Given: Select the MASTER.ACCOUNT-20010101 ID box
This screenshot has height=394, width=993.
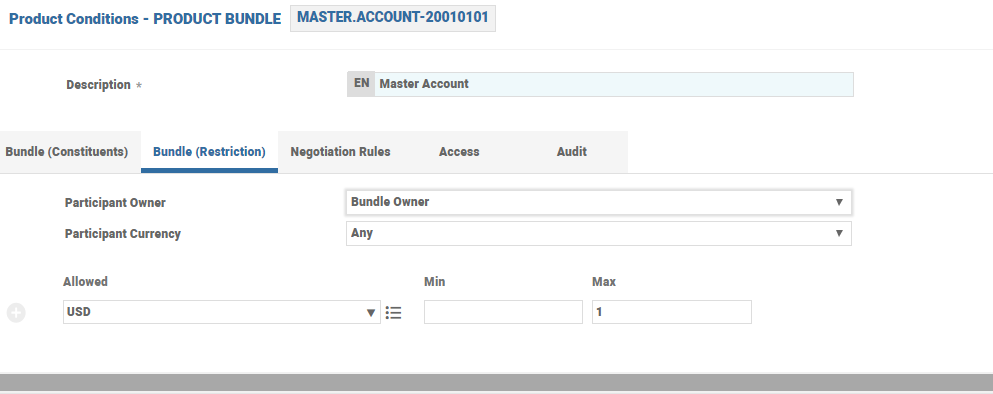Looking at the screenshot, I should click(x=393, y=18).
